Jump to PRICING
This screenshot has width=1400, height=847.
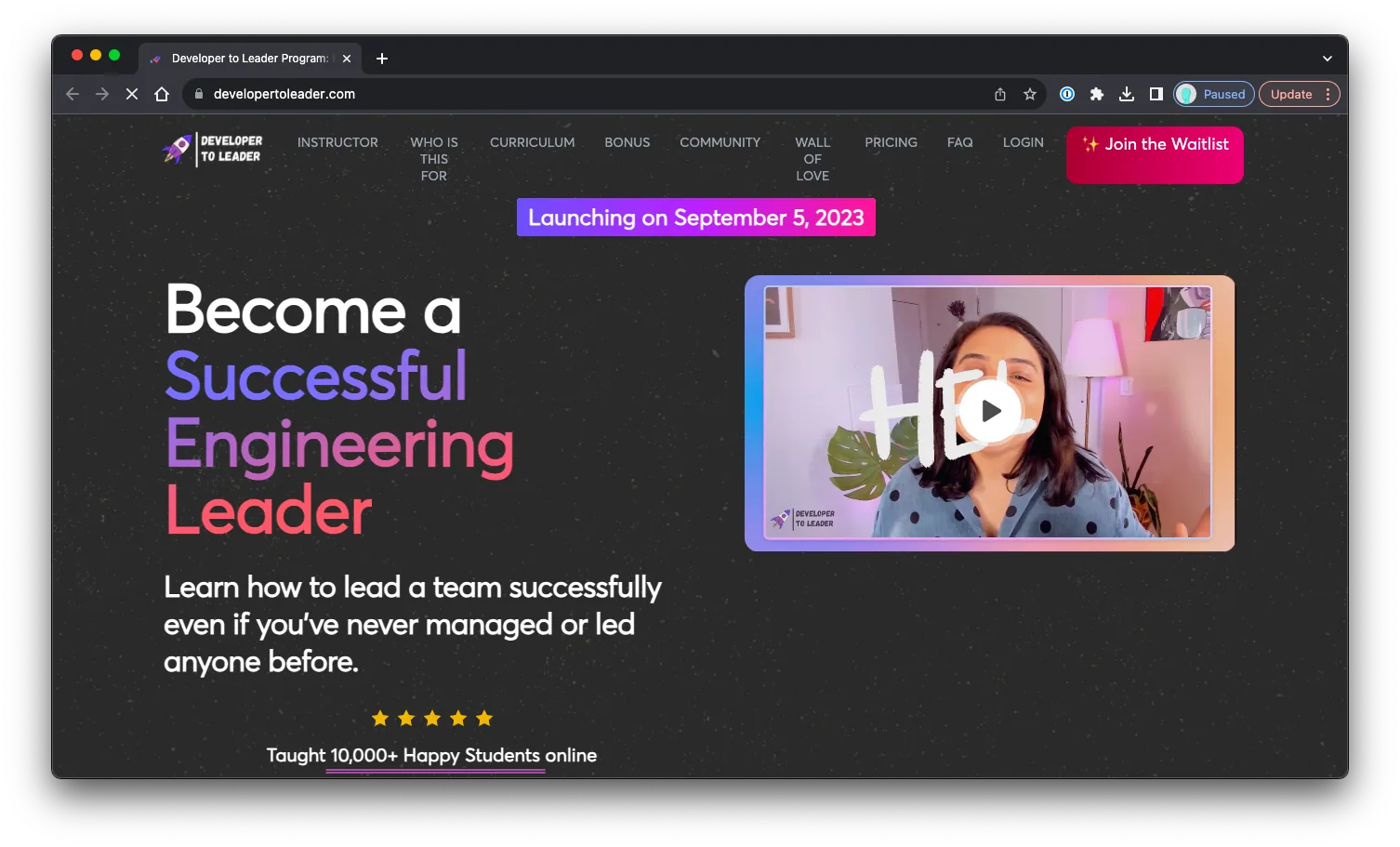(892, 142)
